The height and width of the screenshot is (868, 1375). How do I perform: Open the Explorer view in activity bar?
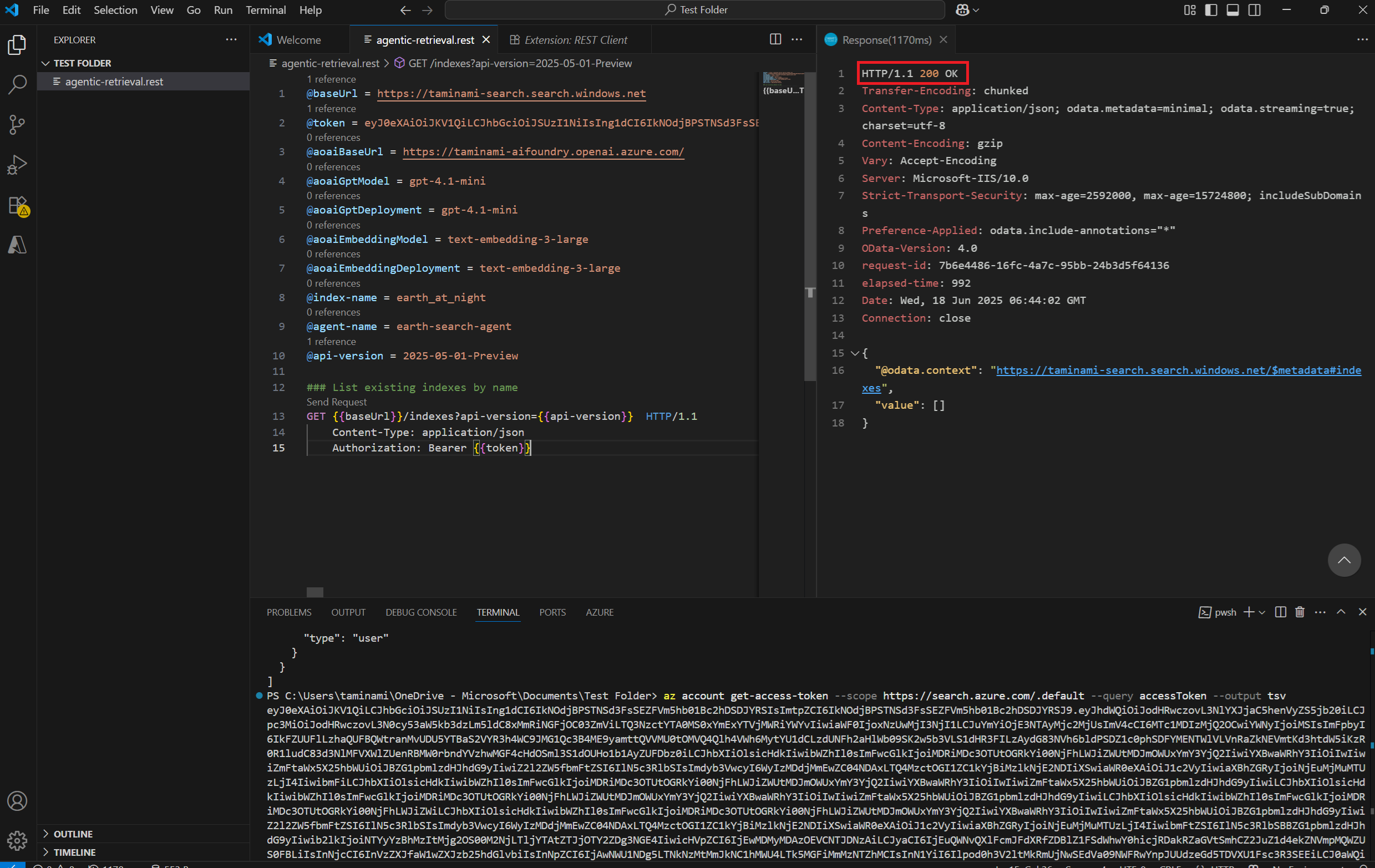pyautogui.click(x=17, y=44)
